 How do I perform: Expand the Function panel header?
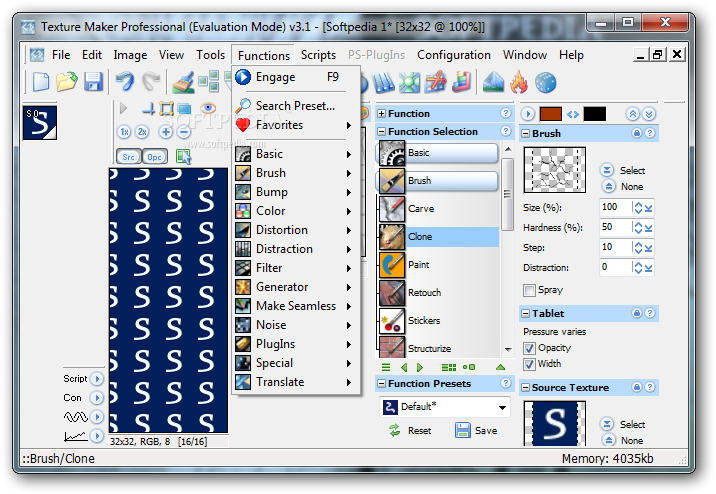pyautogui.click(x=382, y=114)
